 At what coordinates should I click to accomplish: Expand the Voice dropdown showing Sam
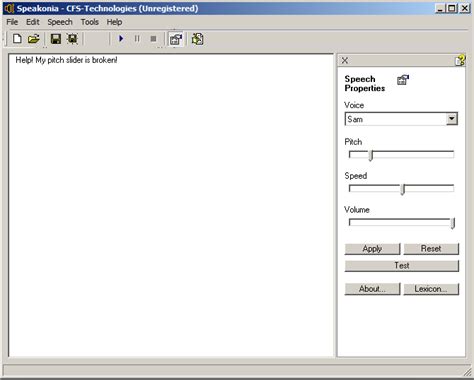452,119
